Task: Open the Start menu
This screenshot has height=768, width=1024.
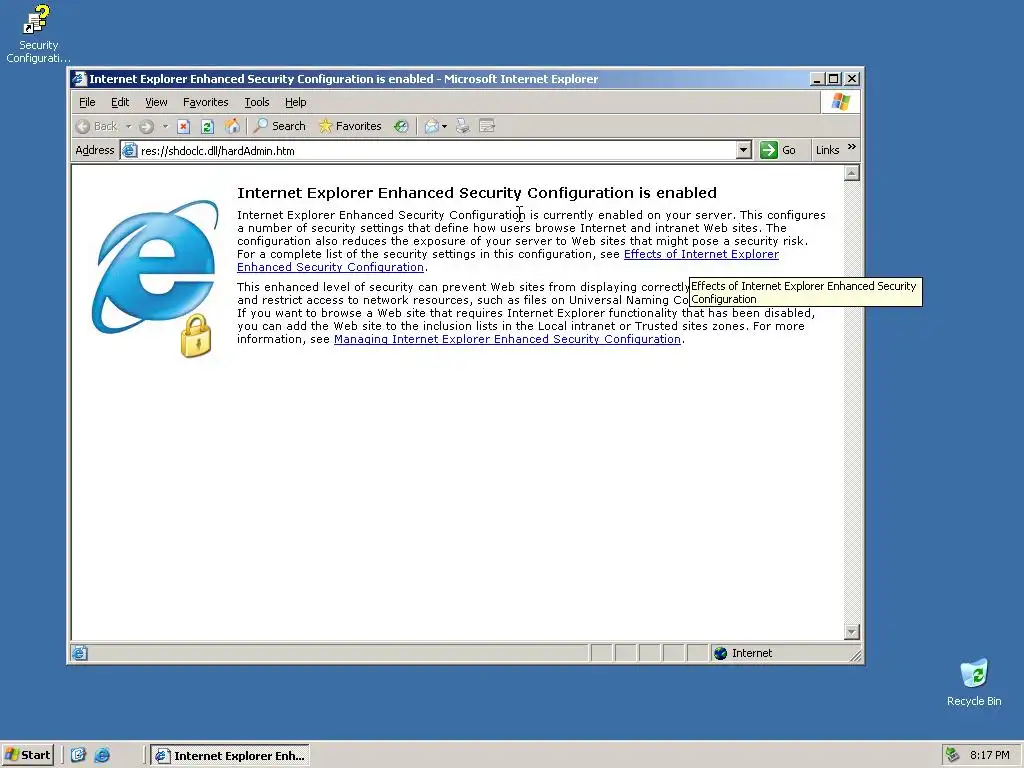Action: pyautogui.click(x=27, y=755)
